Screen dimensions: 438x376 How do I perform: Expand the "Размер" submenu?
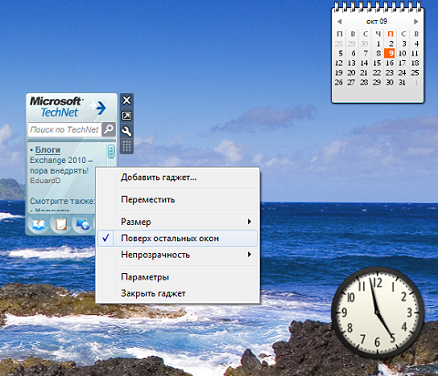(x=177, y=222)
